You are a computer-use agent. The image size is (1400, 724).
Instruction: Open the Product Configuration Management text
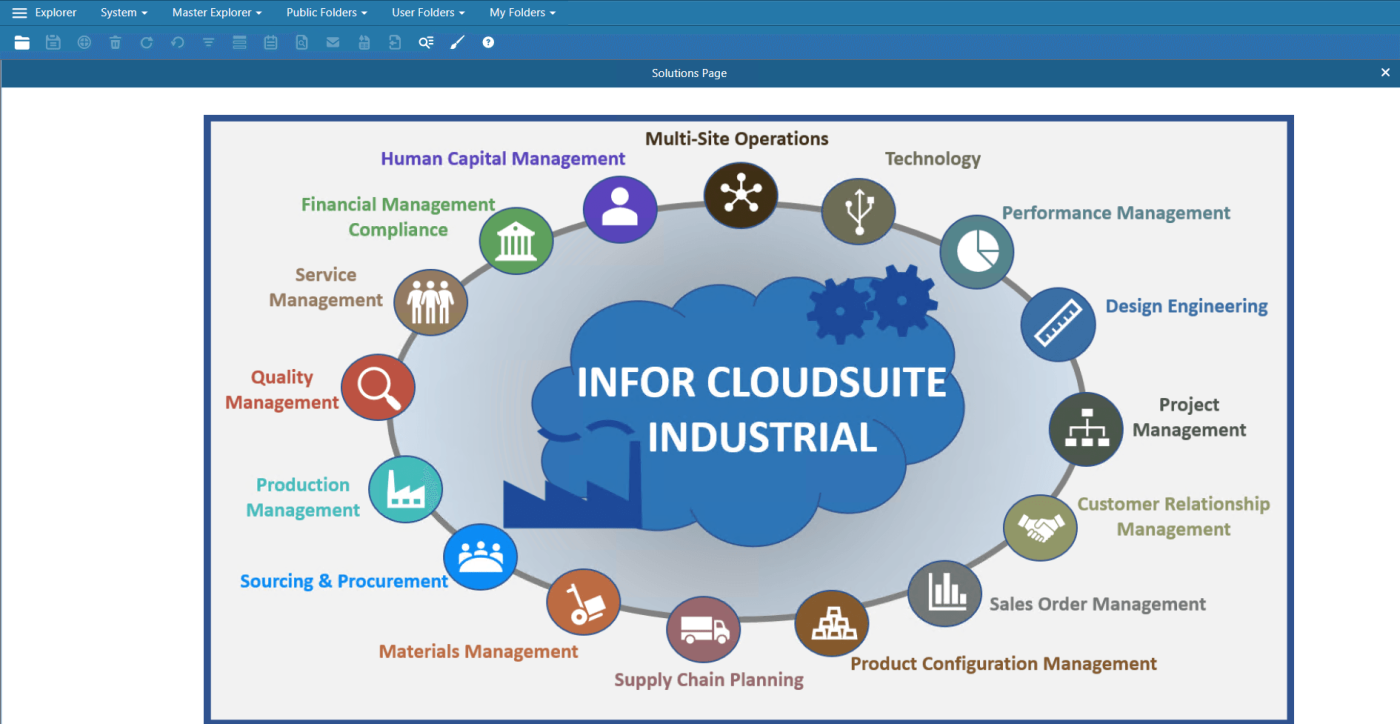coord(1003,664)
